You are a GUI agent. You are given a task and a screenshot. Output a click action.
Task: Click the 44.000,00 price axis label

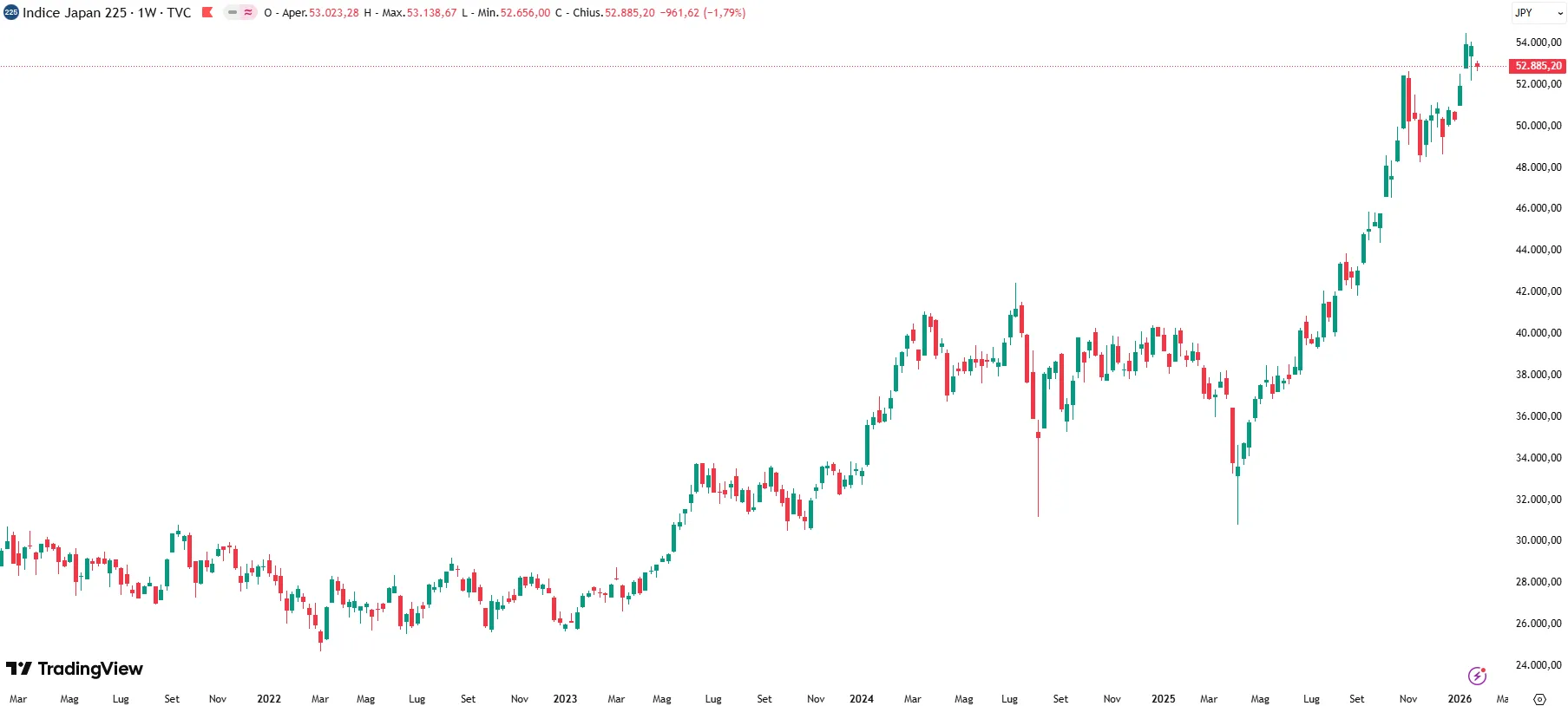point(1538,250)
